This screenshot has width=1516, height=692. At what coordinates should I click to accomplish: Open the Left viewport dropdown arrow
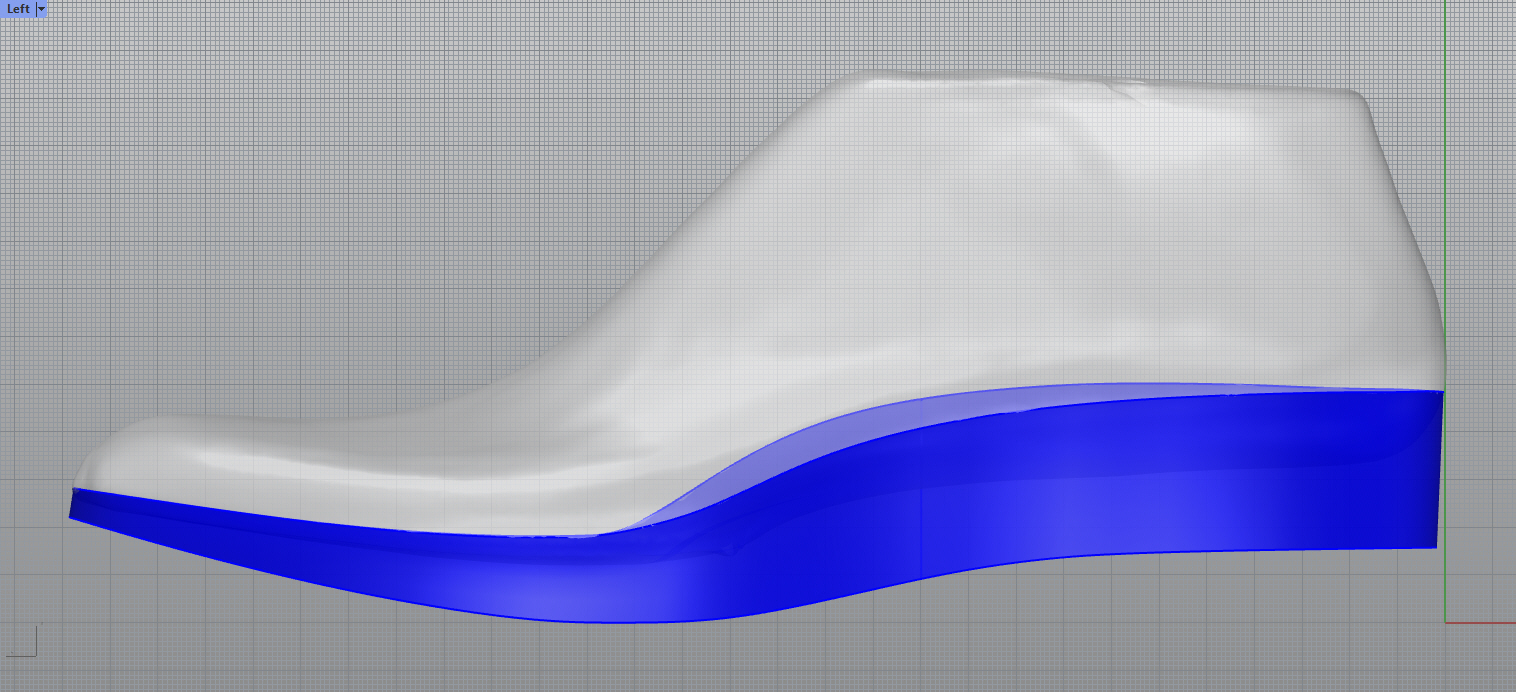point(41,8)
